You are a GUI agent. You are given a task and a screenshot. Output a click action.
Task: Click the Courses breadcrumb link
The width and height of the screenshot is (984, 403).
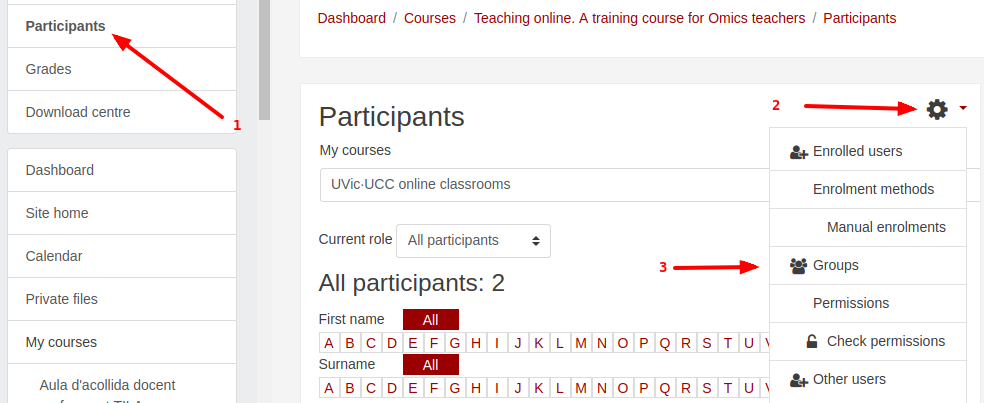(x=430, y=18)
